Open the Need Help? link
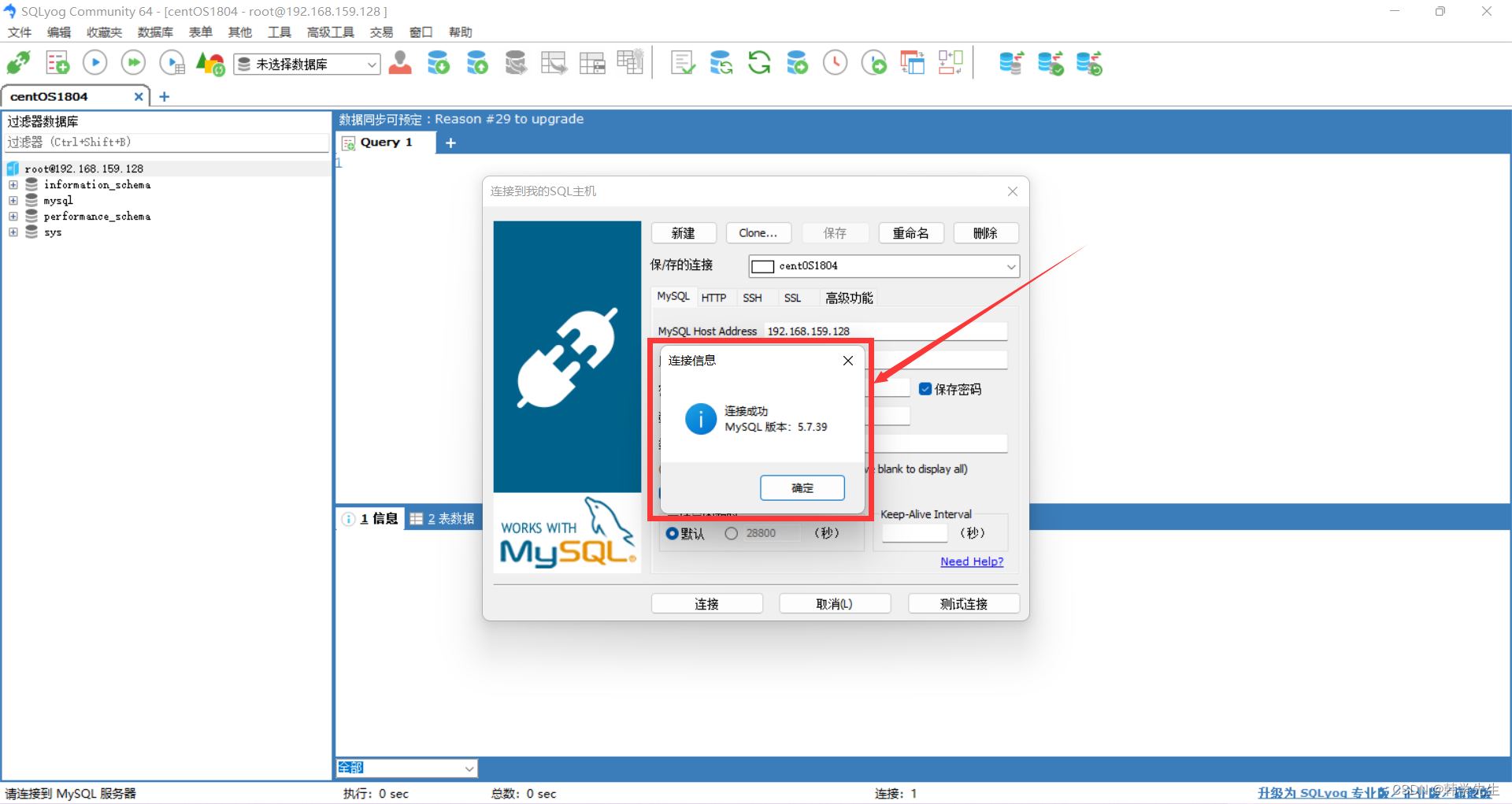1512x804 pixels. point(972,561)
